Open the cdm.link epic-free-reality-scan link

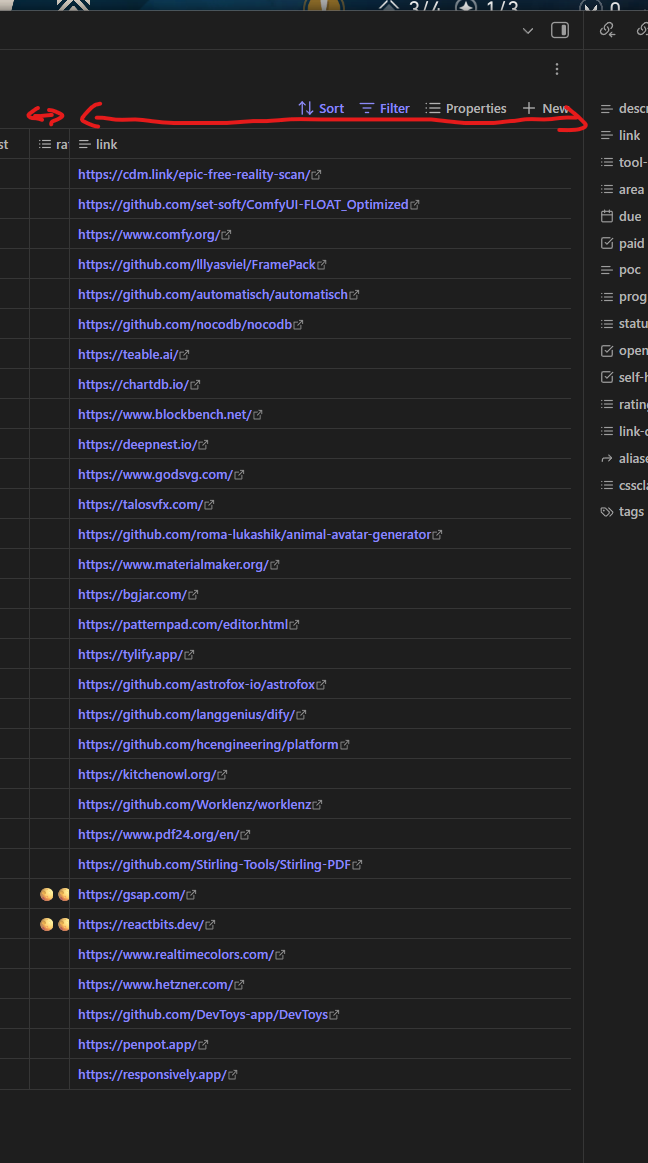(x=194, y=174)
